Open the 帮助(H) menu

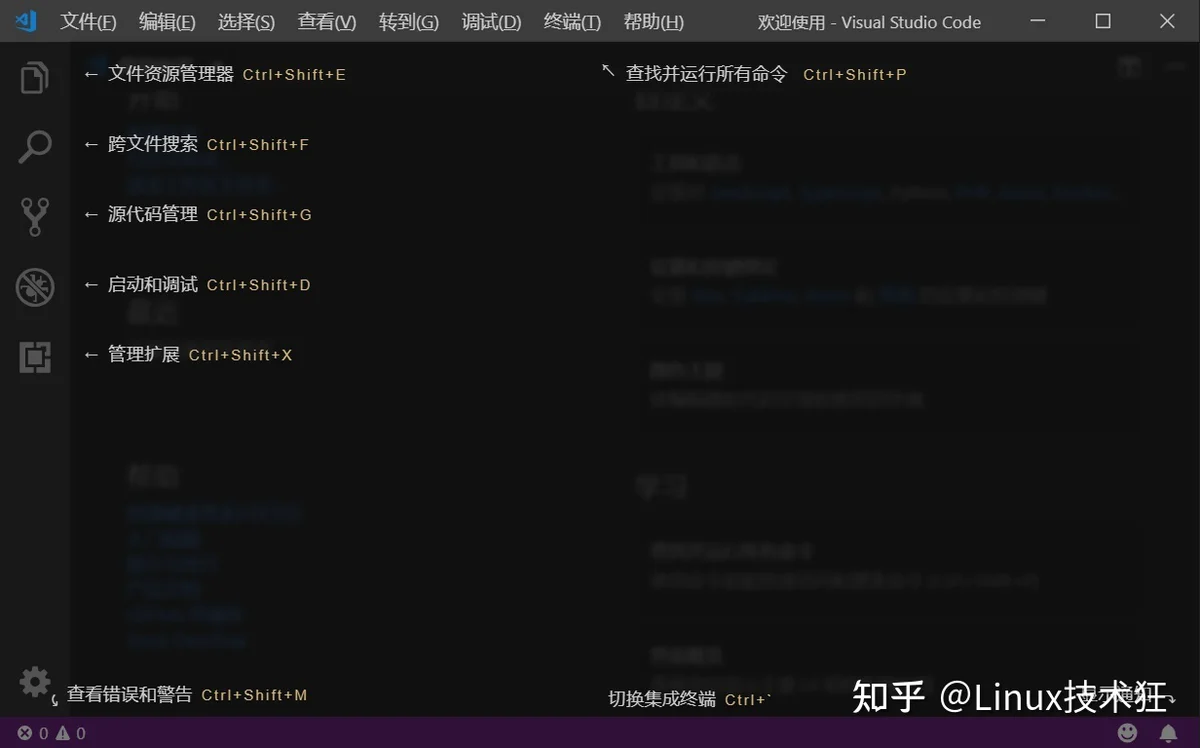(653, 22)
